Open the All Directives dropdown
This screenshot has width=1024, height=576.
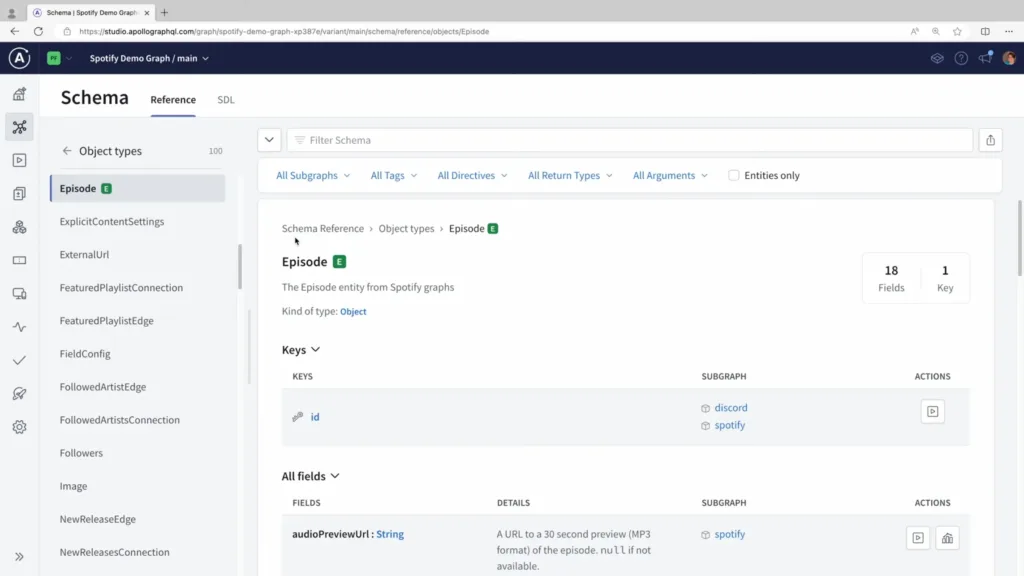(472, 175)
